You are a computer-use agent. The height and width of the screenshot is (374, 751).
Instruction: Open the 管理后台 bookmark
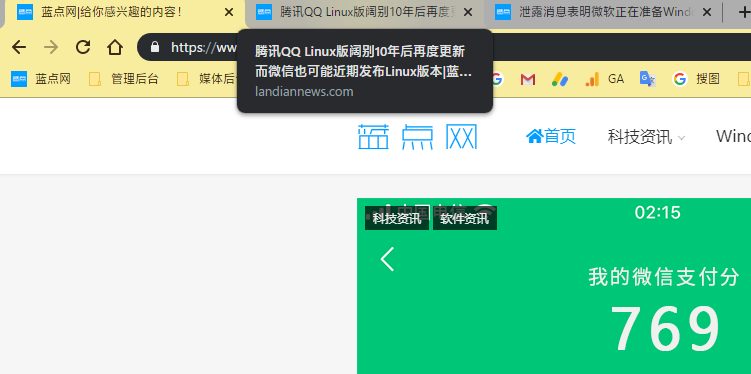124,79
